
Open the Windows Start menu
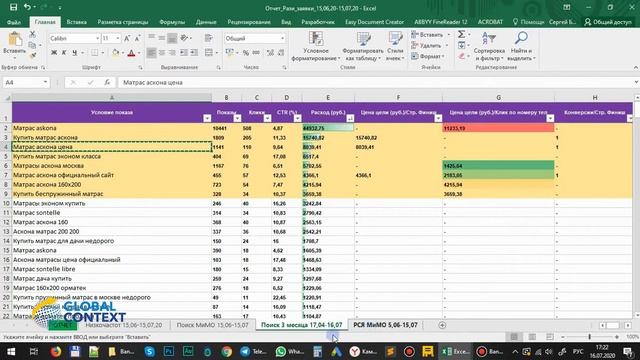coord(11,351)
